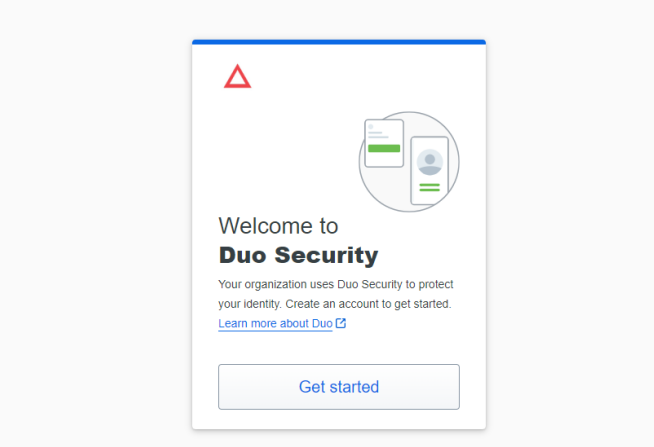Click the word 'Welcome' in the heading
This screenshot has height=447, width=654.
tap(265, 226)
